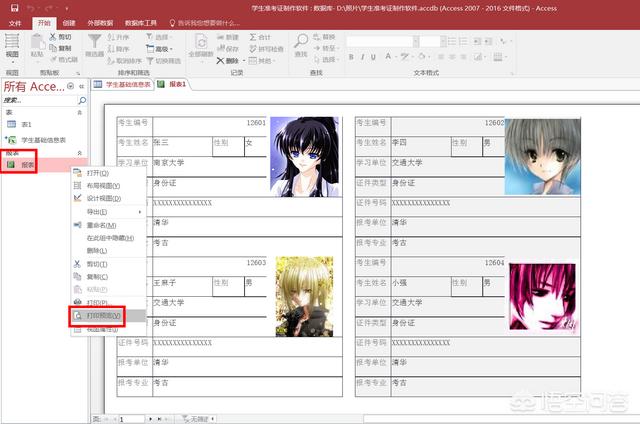The image size is (640, 424).
Task: Click the Tell me what you want search box
Action: coord(204,23)
